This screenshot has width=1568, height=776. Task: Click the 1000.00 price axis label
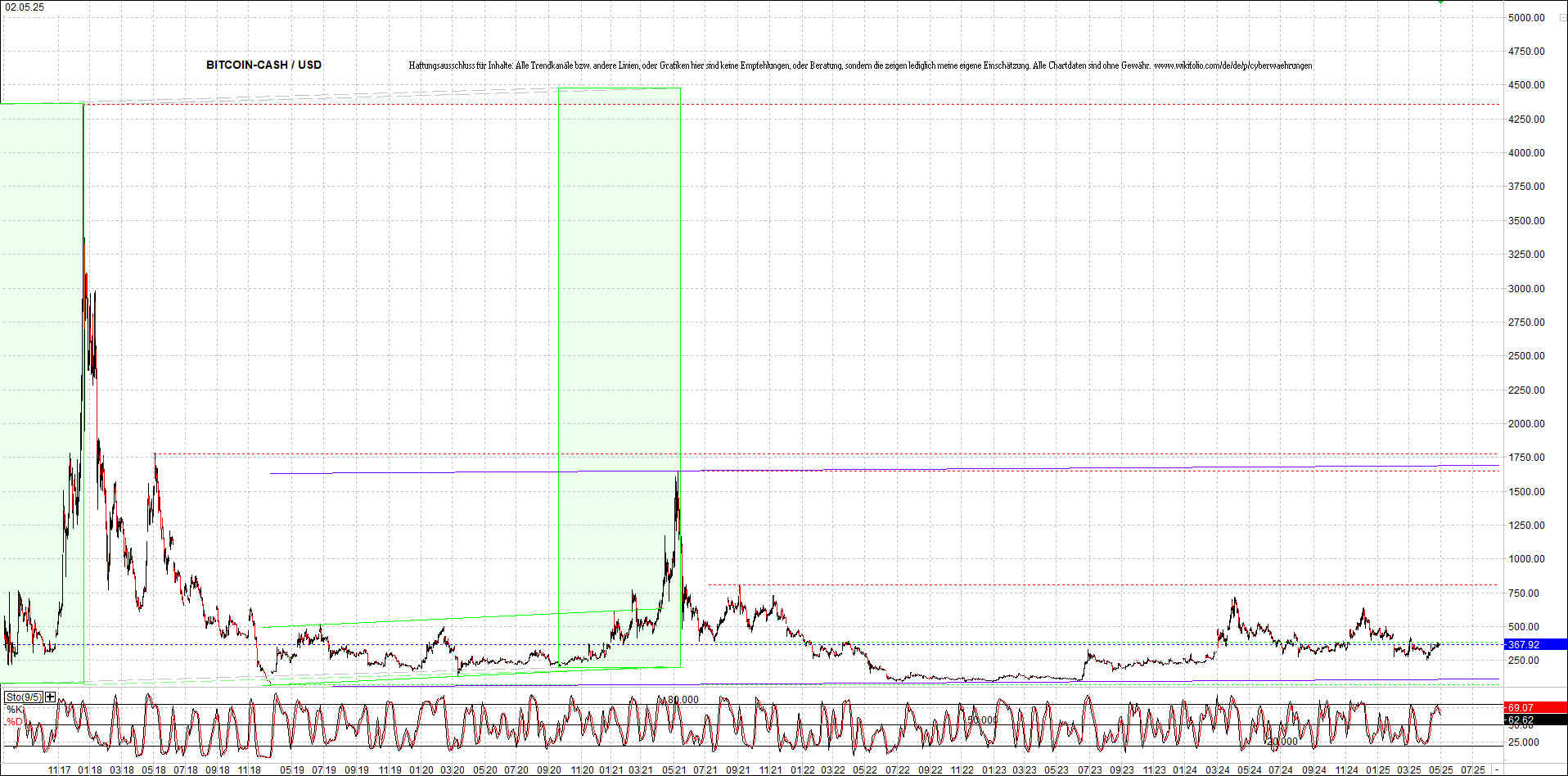[x=1526, y=558]
